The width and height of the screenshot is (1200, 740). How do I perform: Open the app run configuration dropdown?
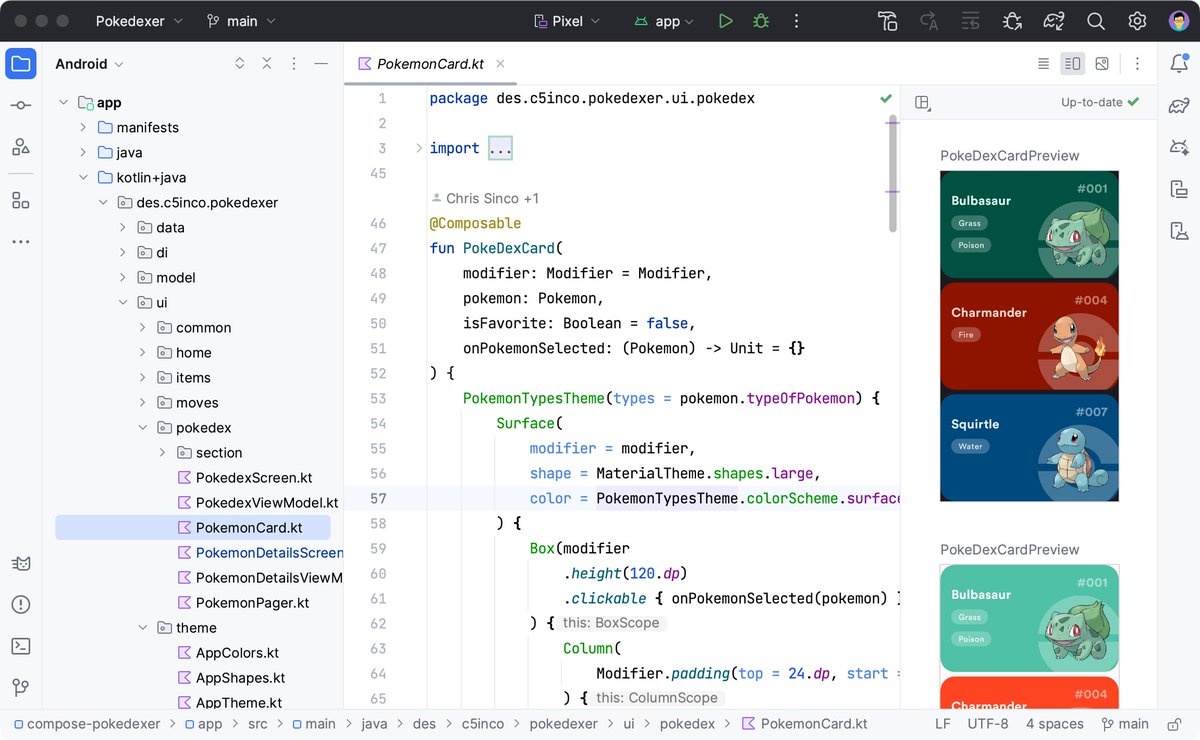pyautogui.click(x=664, y=21)
